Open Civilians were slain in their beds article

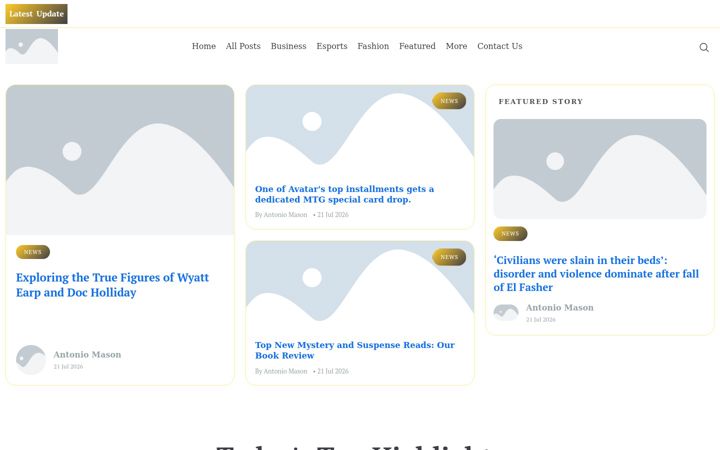click(x=596, y=274)
